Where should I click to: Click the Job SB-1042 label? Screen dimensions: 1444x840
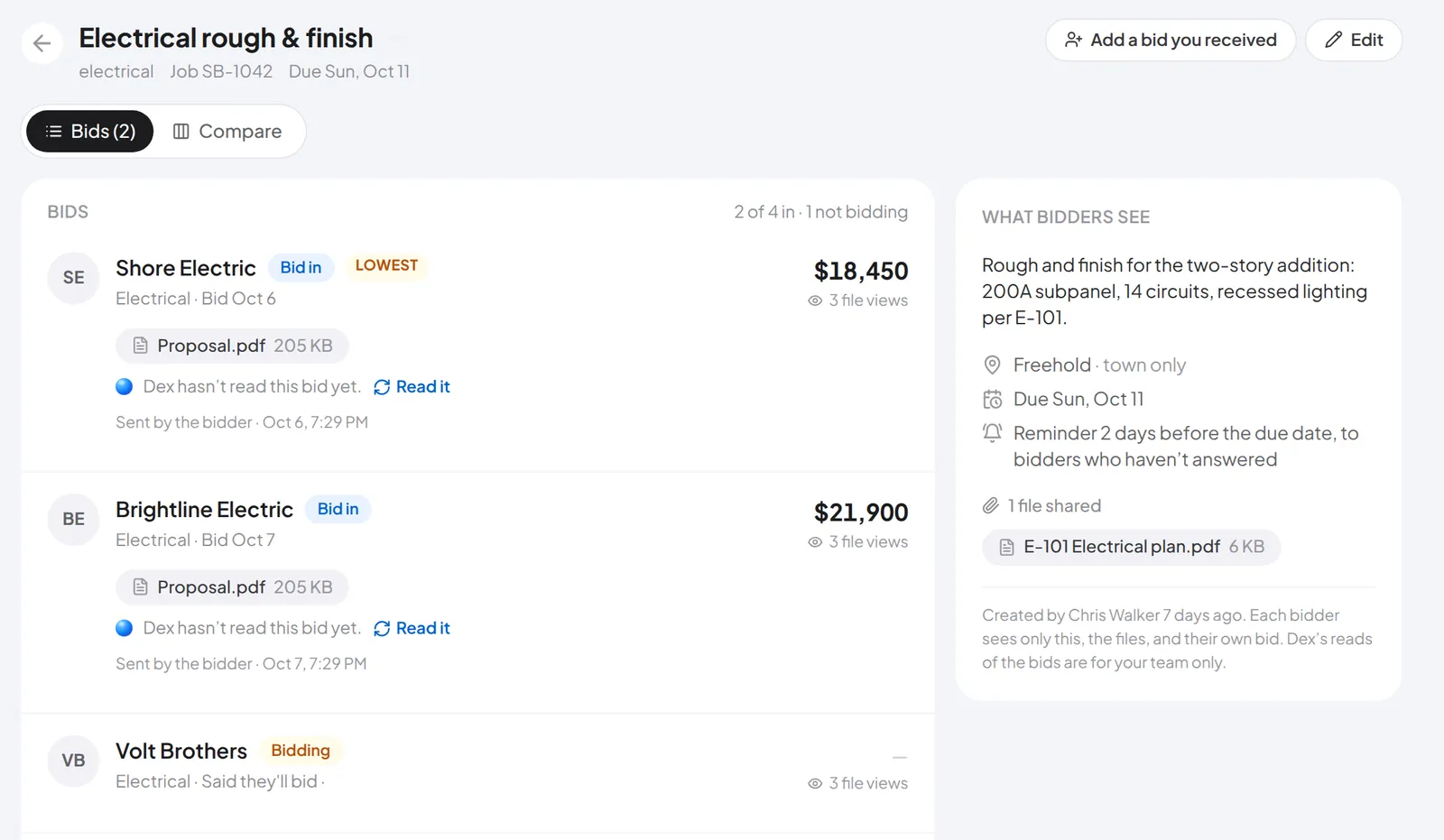221,71
